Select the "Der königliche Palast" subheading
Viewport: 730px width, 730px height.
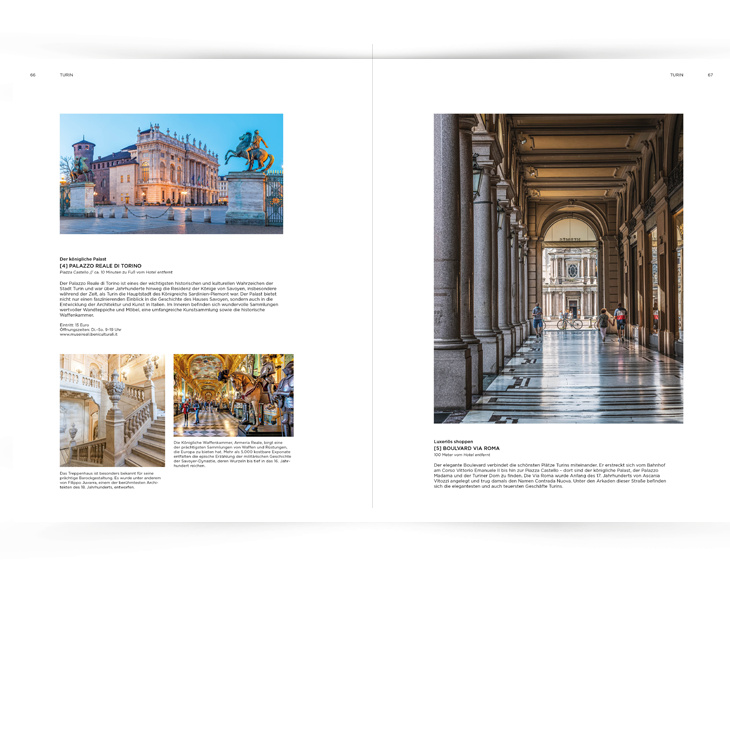(x=82, y=258)
